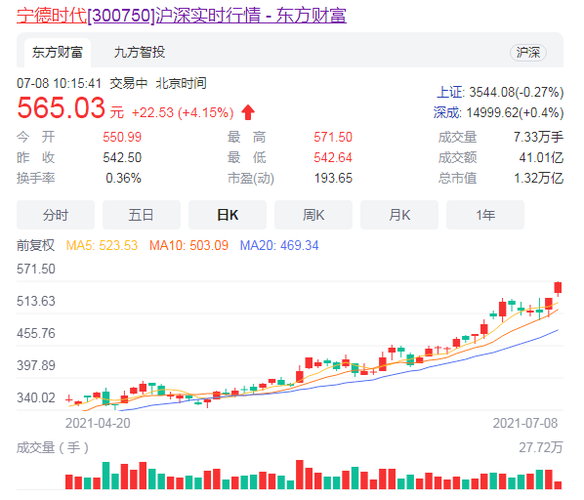Click the current price 565.03

[61, 108]
